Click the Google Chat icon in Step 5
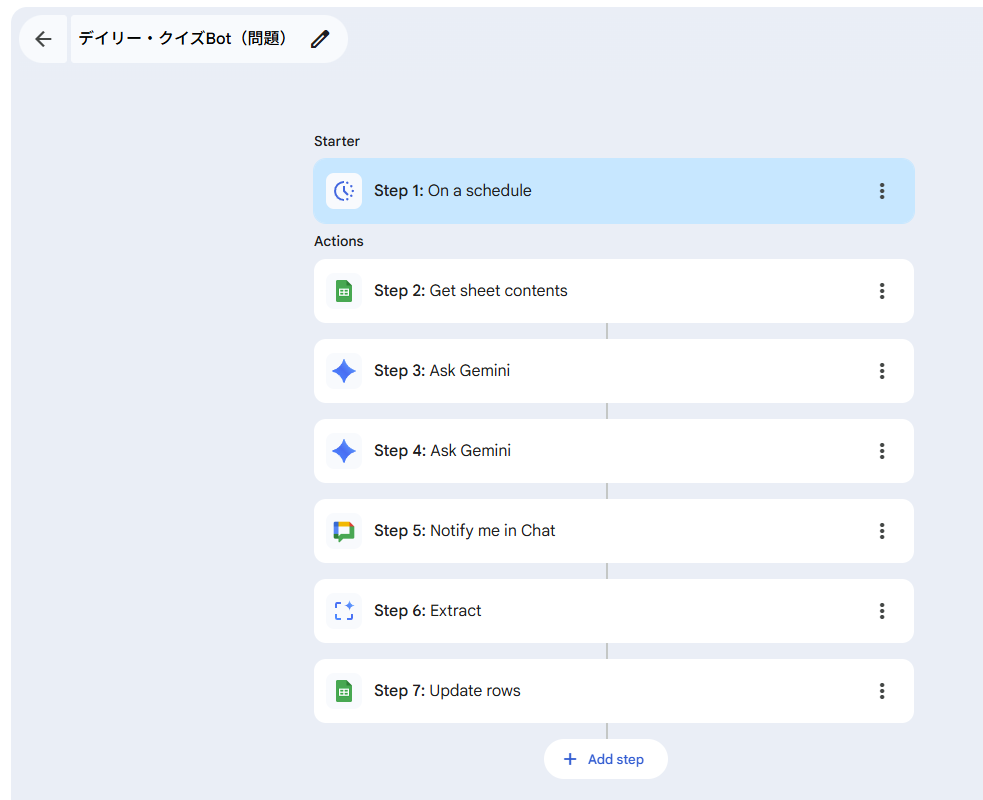 (344, 531)
